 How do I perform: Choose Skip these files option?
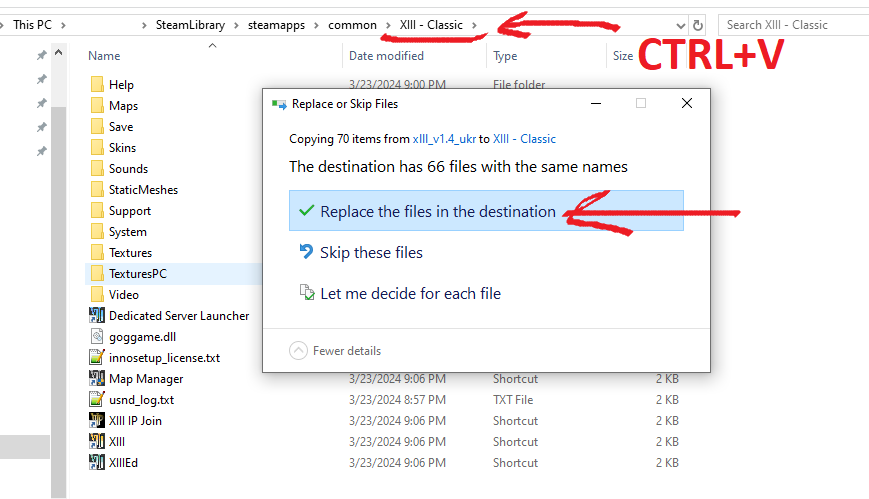click(370, 253)
